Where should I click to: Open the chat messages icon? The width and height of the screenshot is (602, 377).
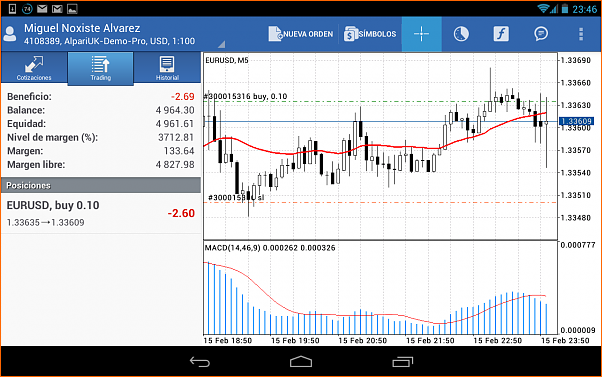(541, 34)
